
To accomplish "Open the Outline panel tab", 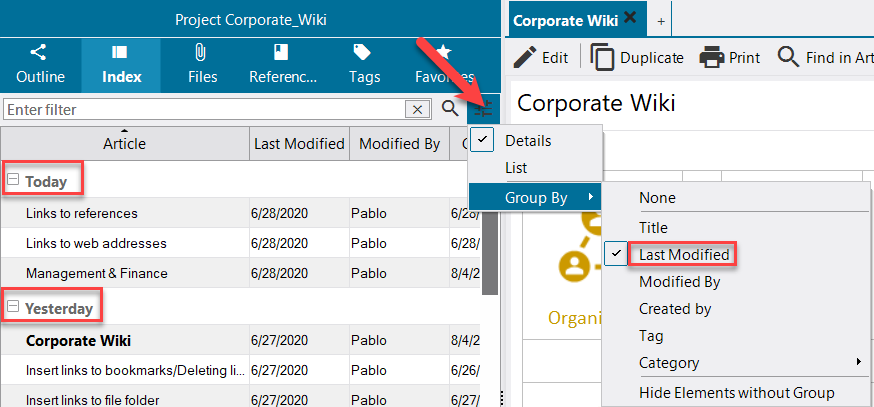I will [x=40, y=63].
